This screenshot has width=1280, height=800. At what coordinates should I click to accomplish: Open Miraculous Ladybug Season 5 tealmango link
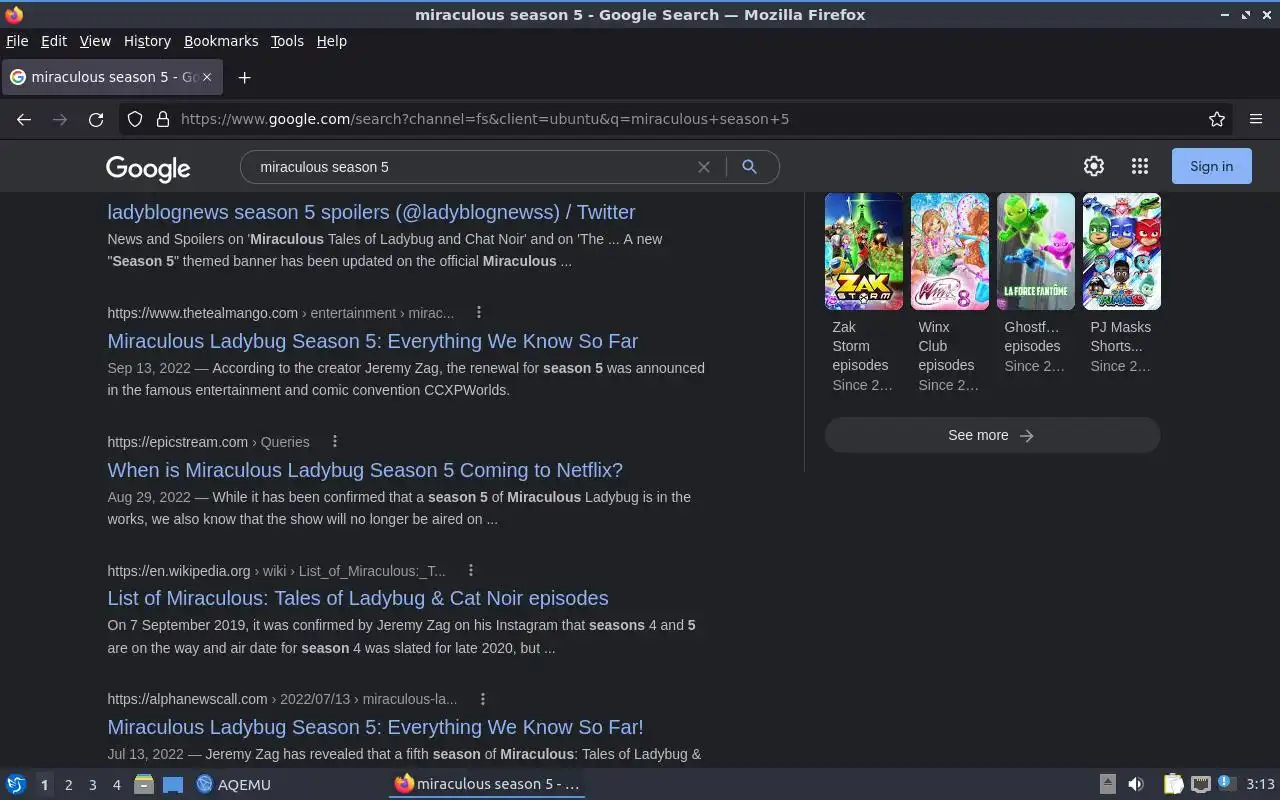tap(372, 341)
